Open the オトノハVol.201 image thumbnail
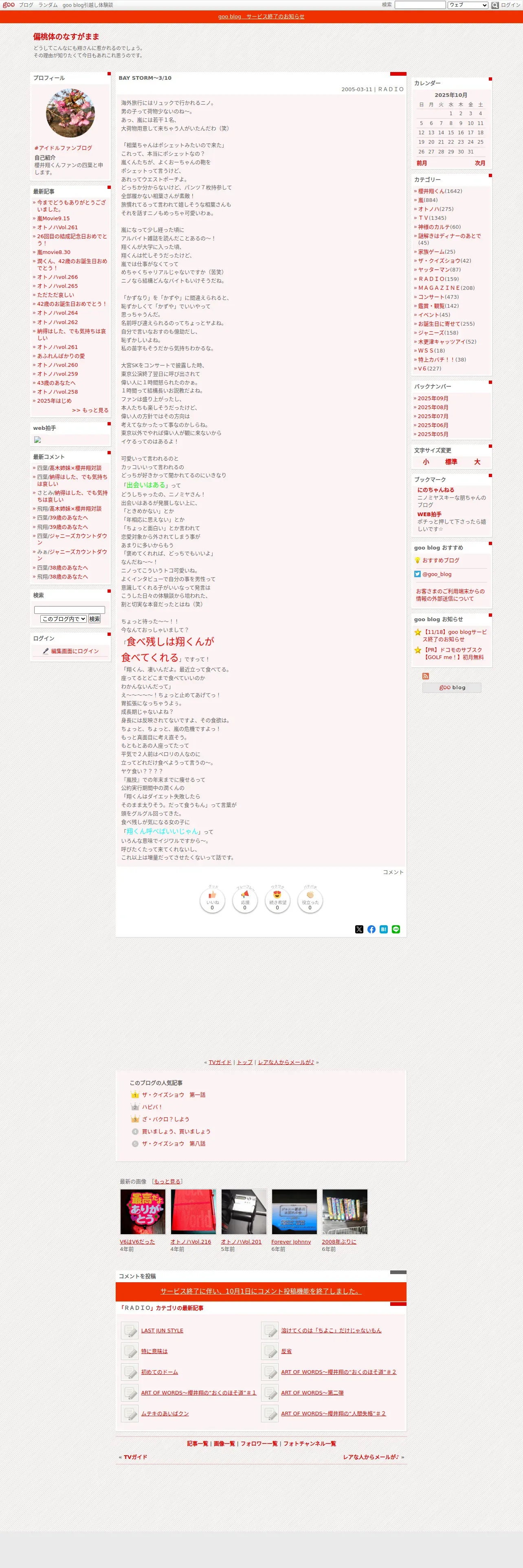 [244, 1212]
